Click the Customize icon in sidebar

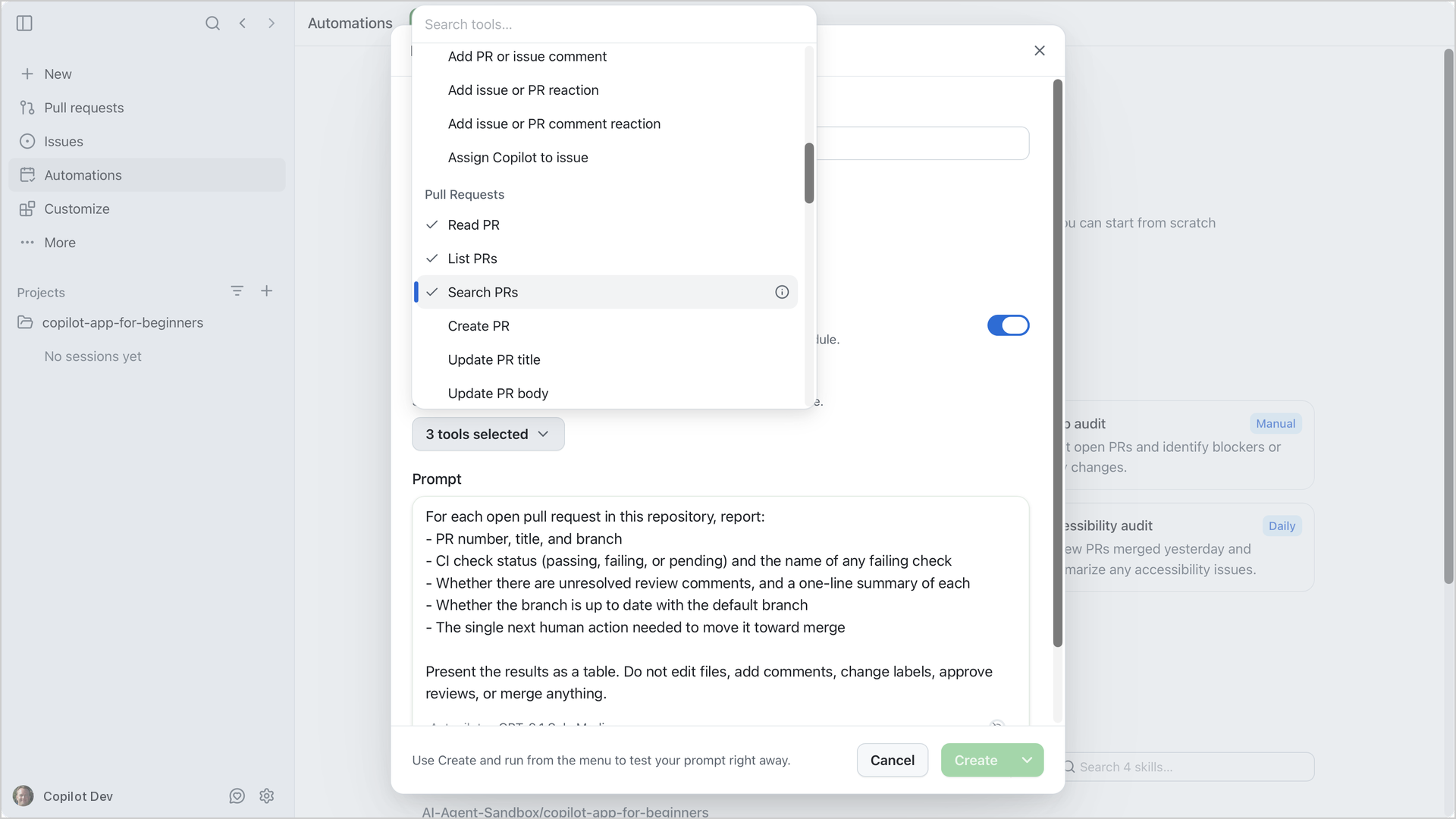coord(27,209)
